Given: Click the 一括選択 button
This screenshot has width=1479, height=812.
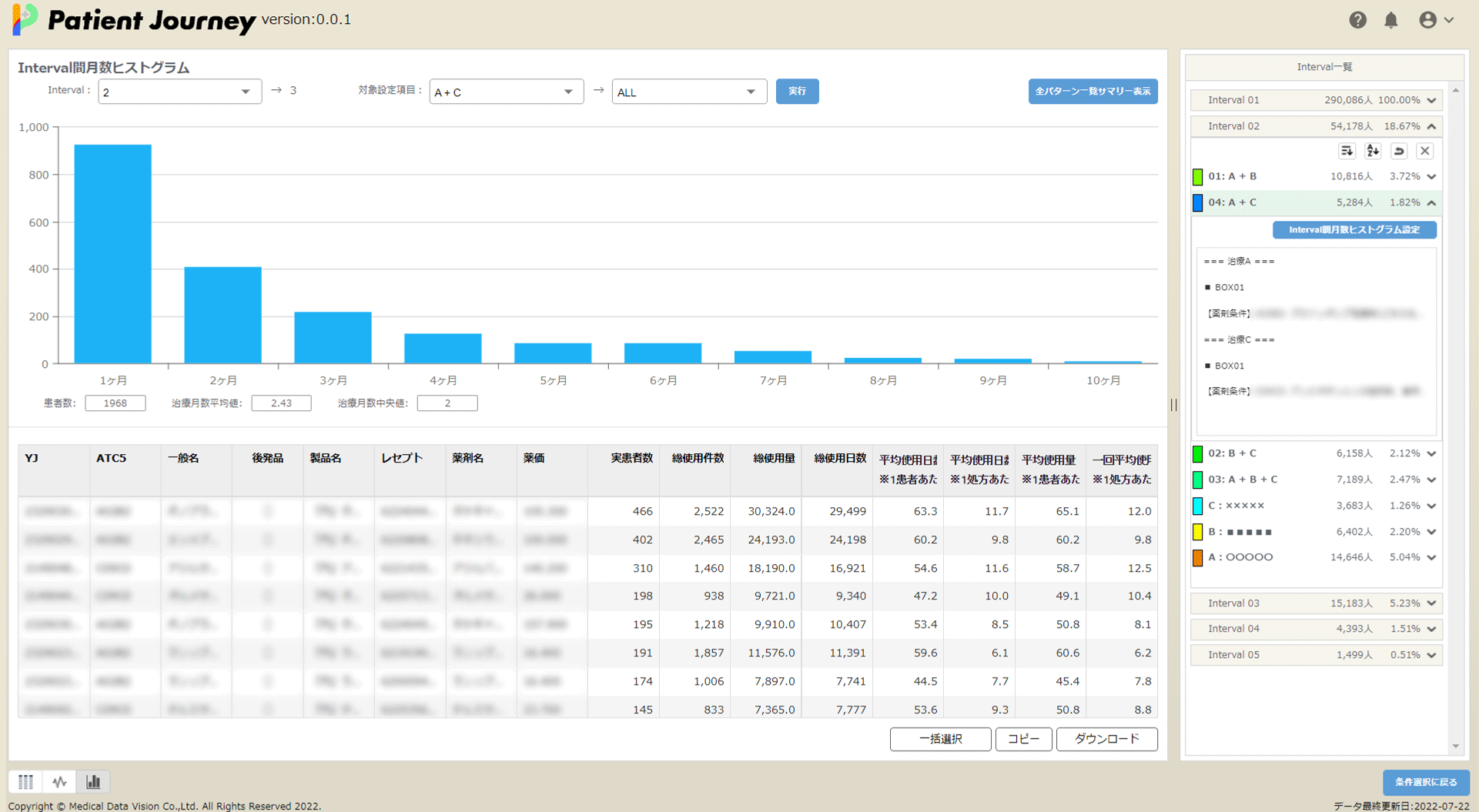Looking at the screenshot, I should (940, 739).
